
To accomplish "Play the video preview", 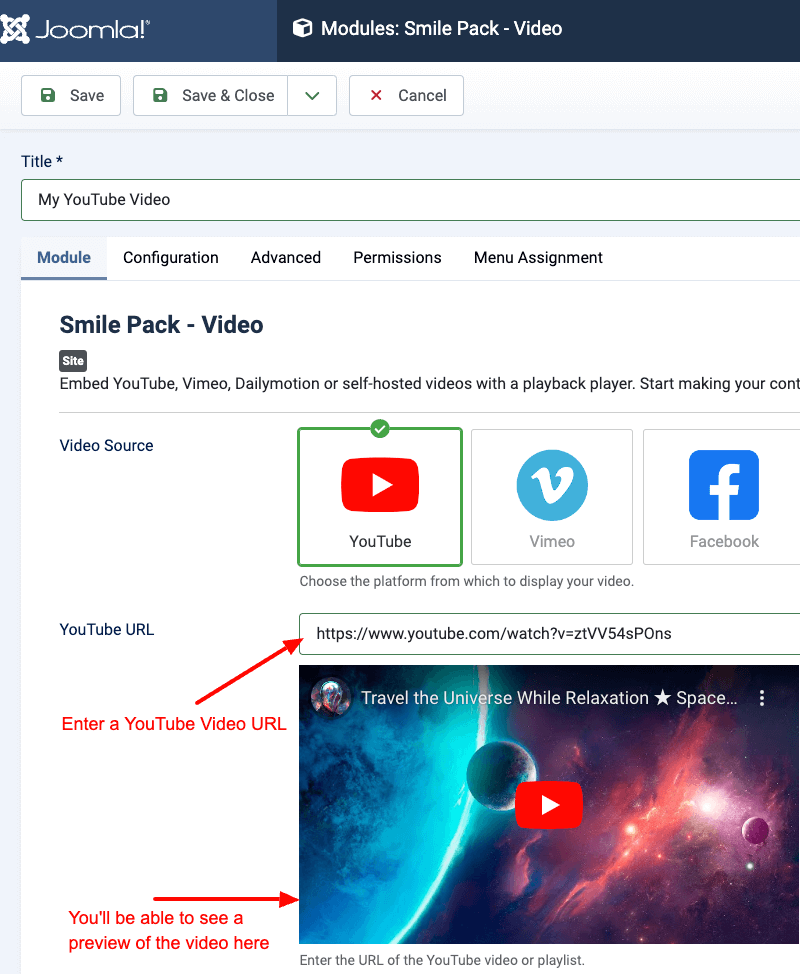I will click(x=549, y=805).
